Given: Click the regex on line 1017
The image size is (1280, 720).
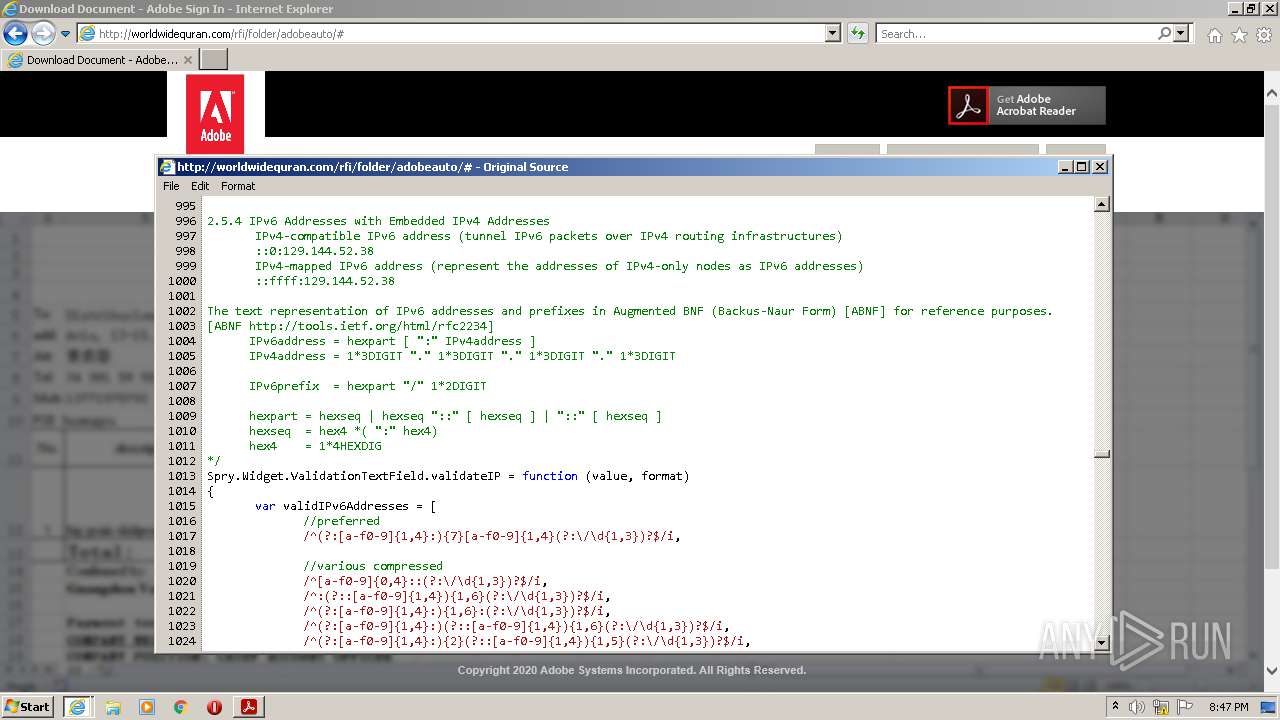Looking at the screenshot, I should (x=491, y=536).
